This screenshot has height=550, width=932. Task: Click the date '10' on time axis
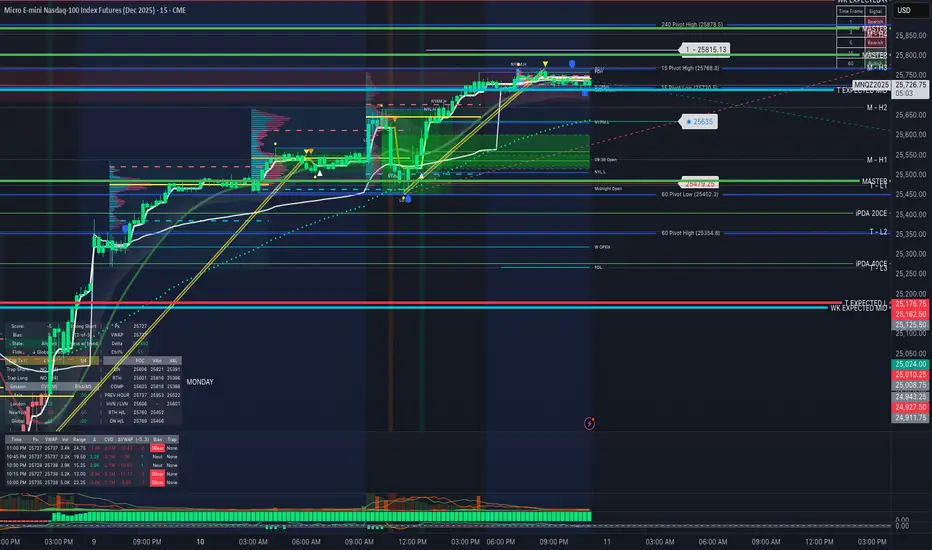coord(200,542)
